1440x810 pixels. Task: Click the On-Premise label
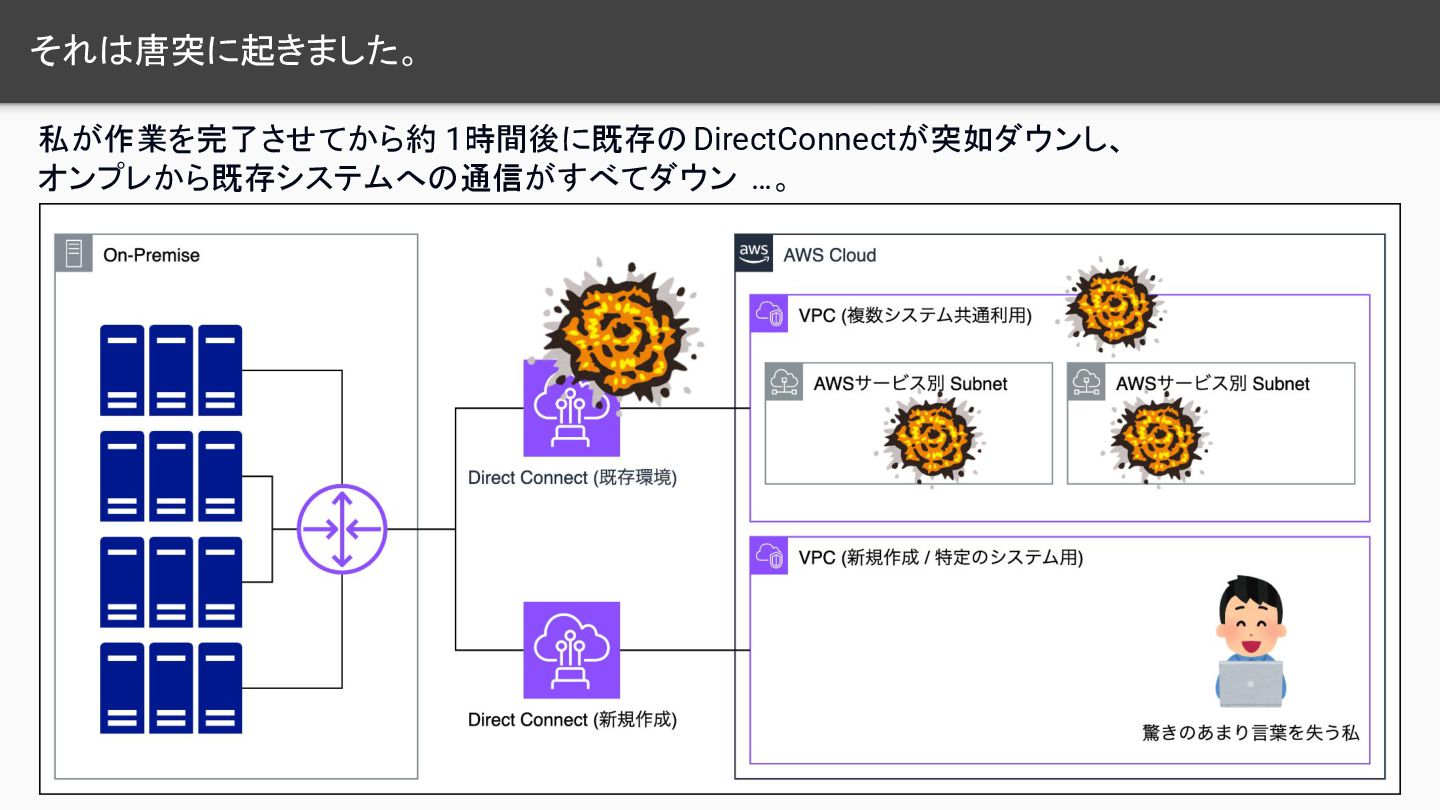(151, 255)
